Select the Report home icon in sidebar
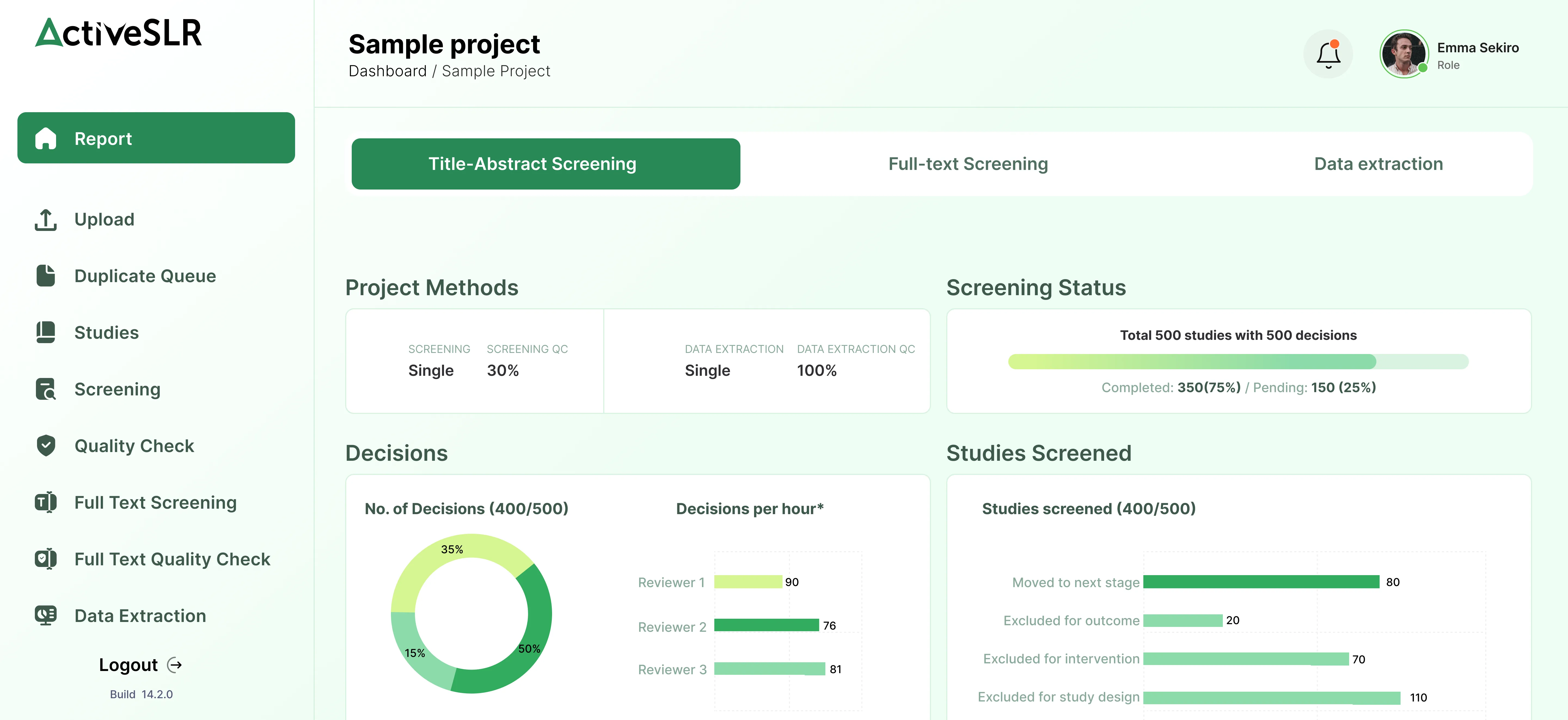1568x720 pixels. click(46, 138)
